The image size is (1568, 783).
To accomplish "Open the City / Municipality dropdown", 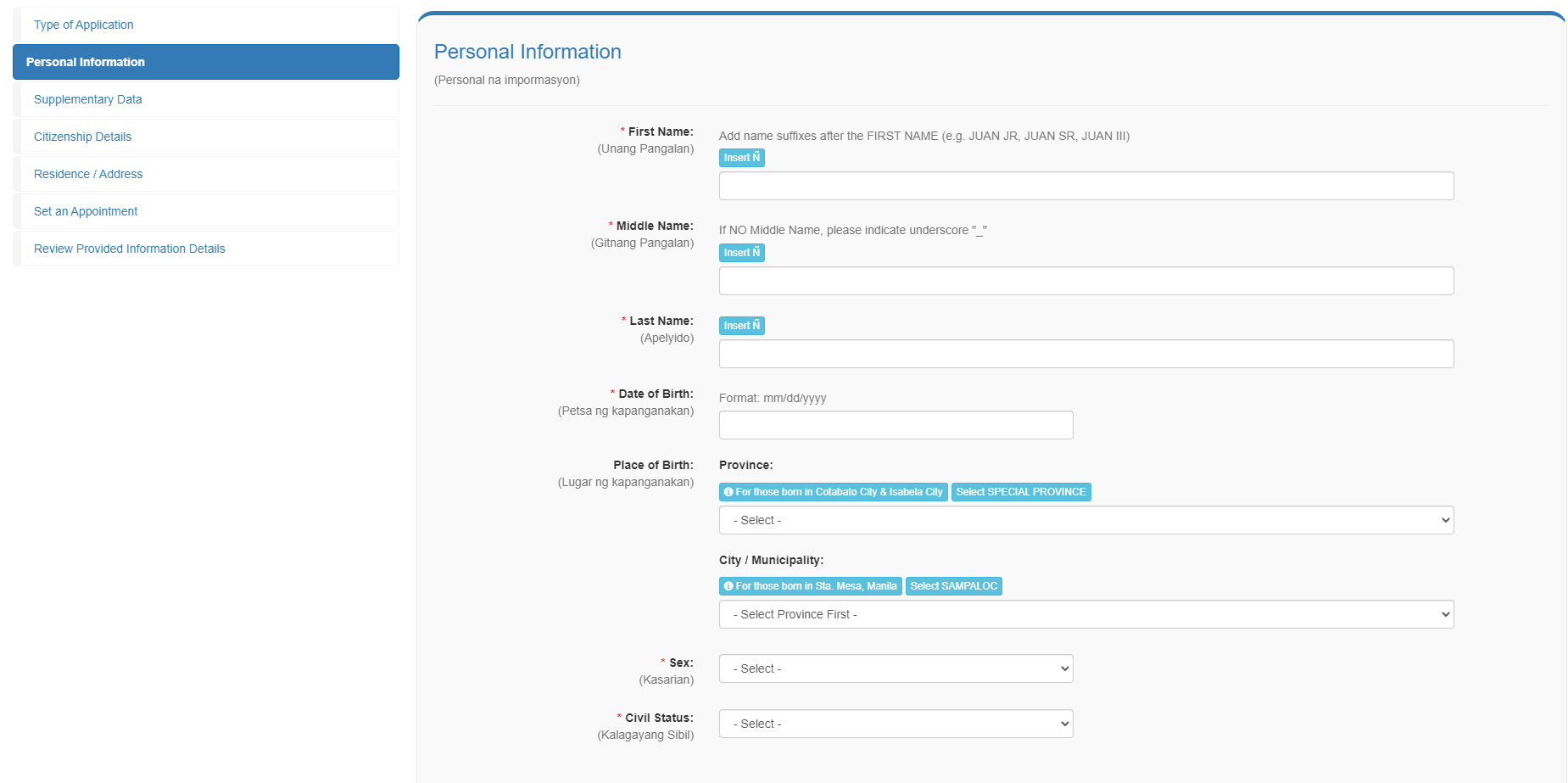I will coord(1085,614).
